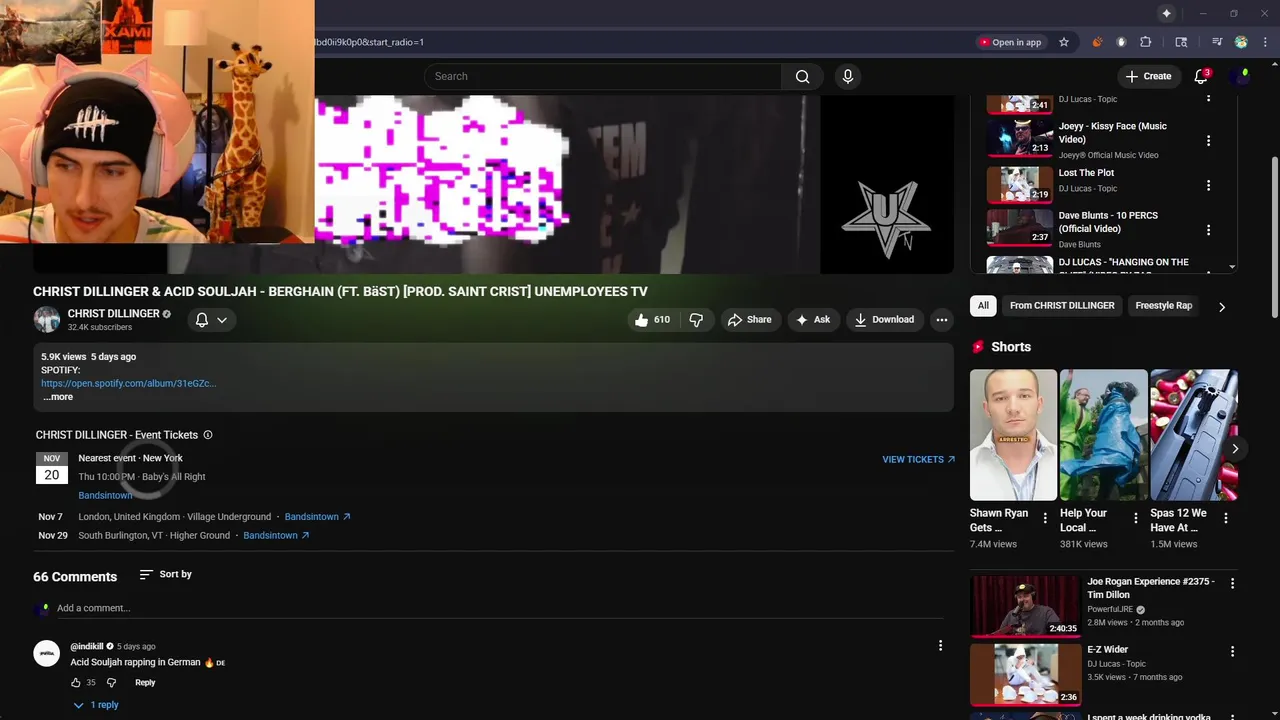The height and width of the screenshot is (720, 1280).
Task: Select the All filter chip
Action: pyautogui.click(x=983, y=306)
